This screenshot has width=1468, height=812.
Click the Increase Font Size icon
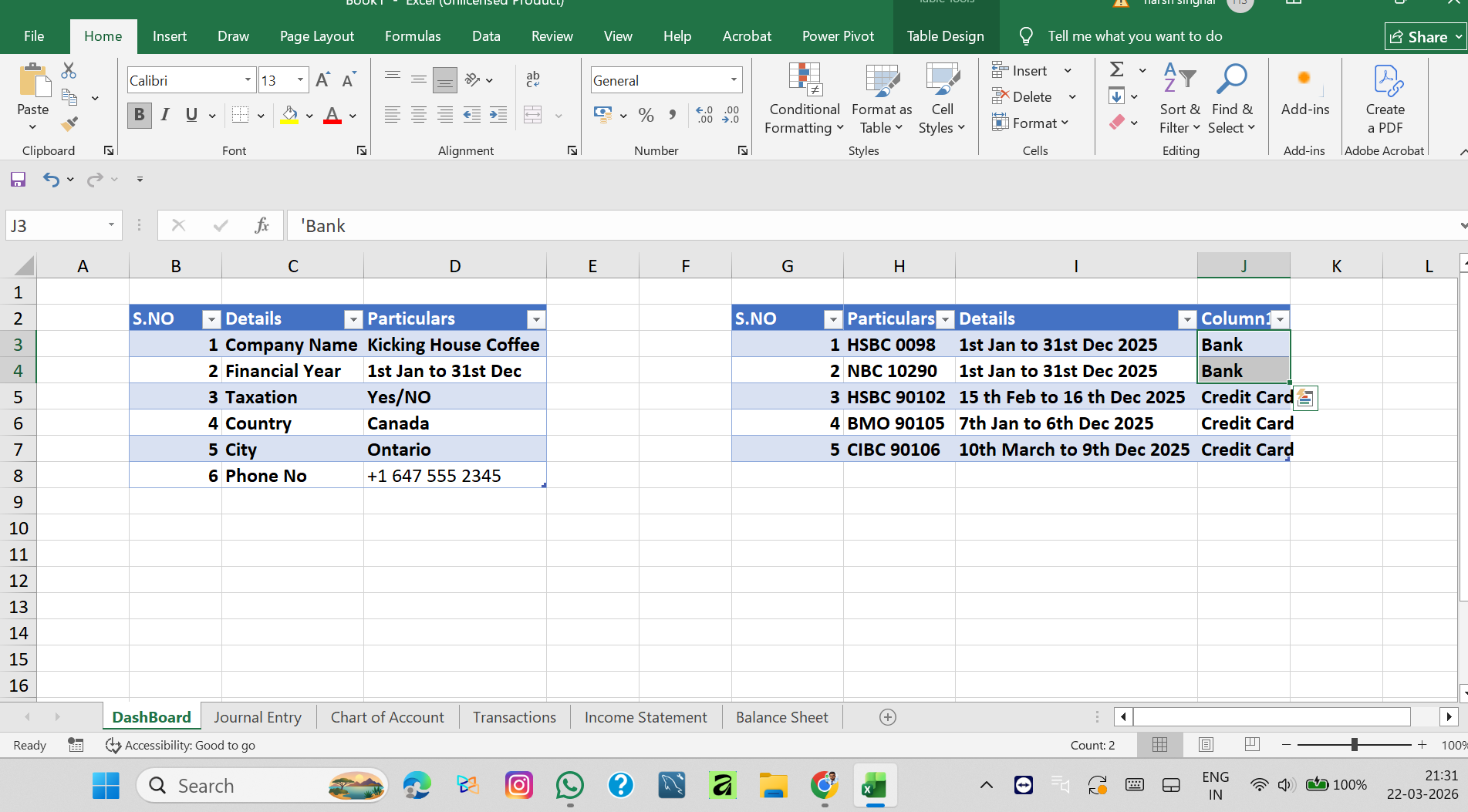[322, 80]
